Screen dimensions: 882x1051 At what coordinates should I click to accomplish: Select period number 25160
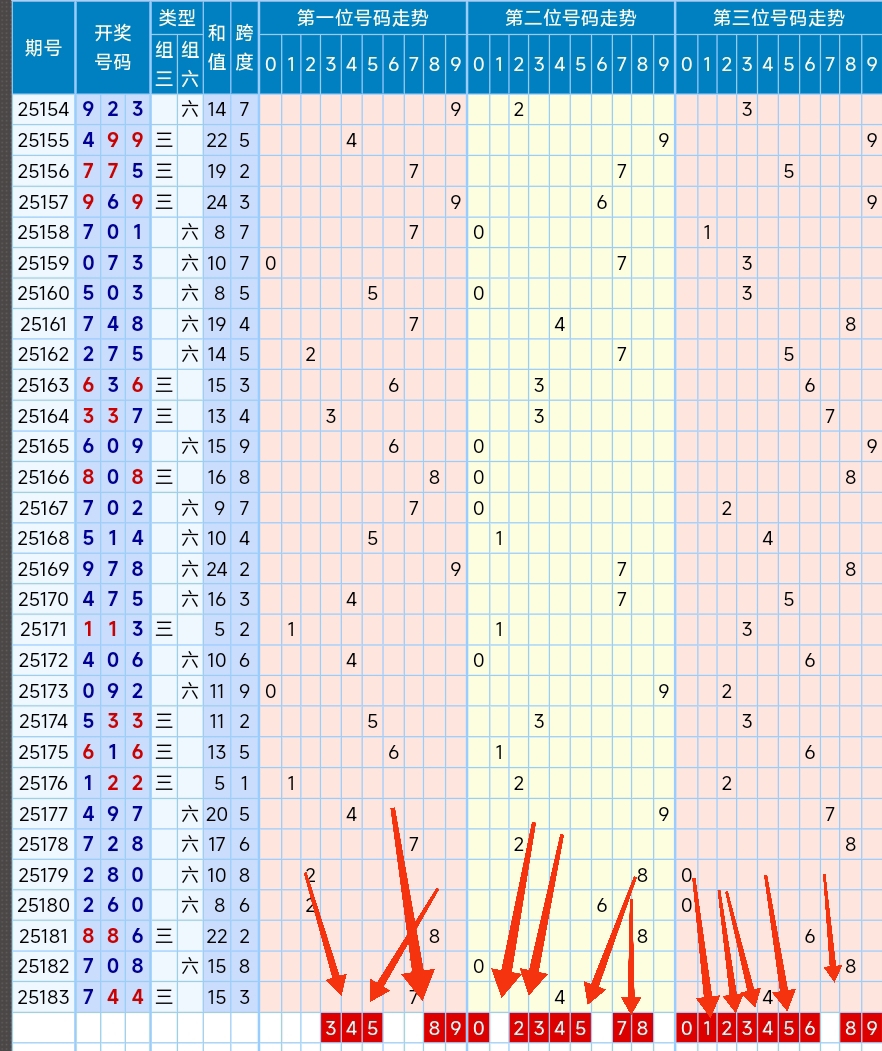click(44, 293)
